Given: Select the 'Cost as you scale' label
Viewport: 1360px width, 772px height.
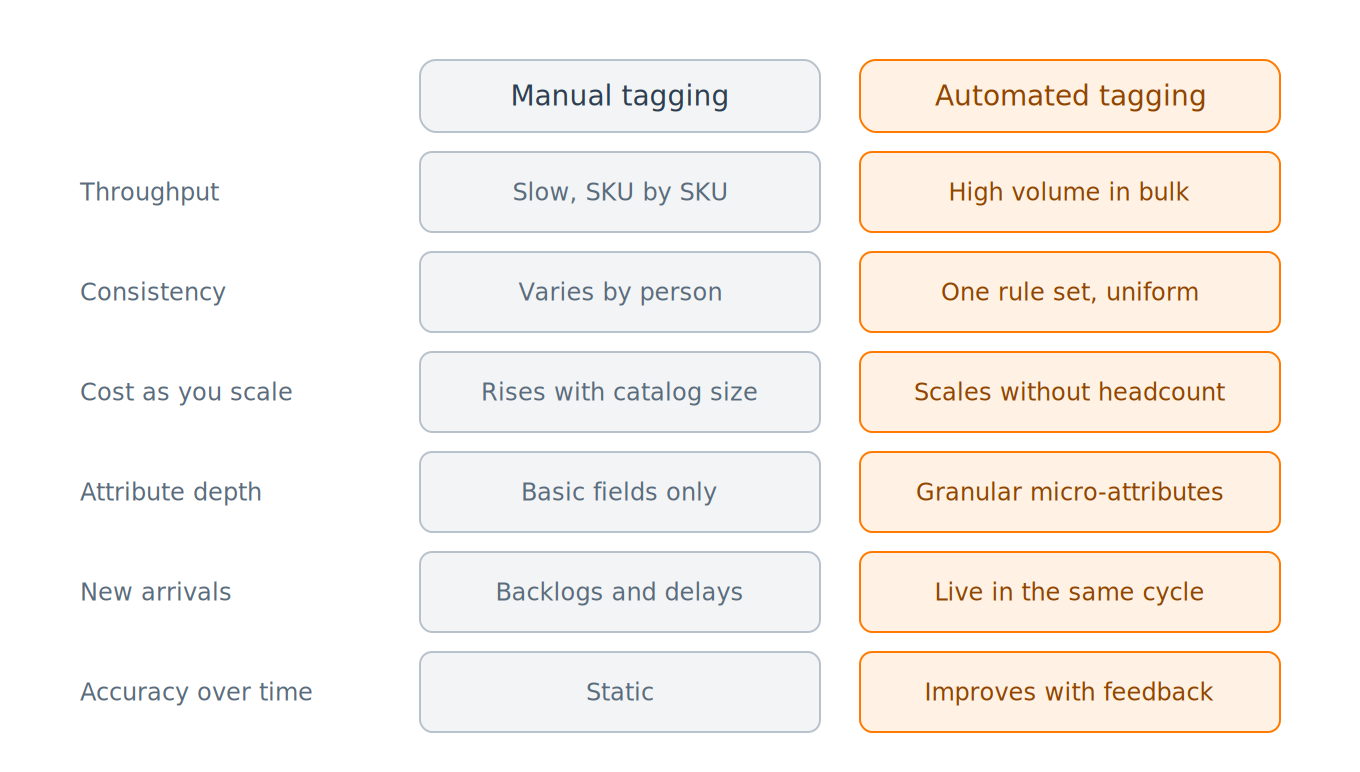Looking at the screenshot, I should coord(186,392).
